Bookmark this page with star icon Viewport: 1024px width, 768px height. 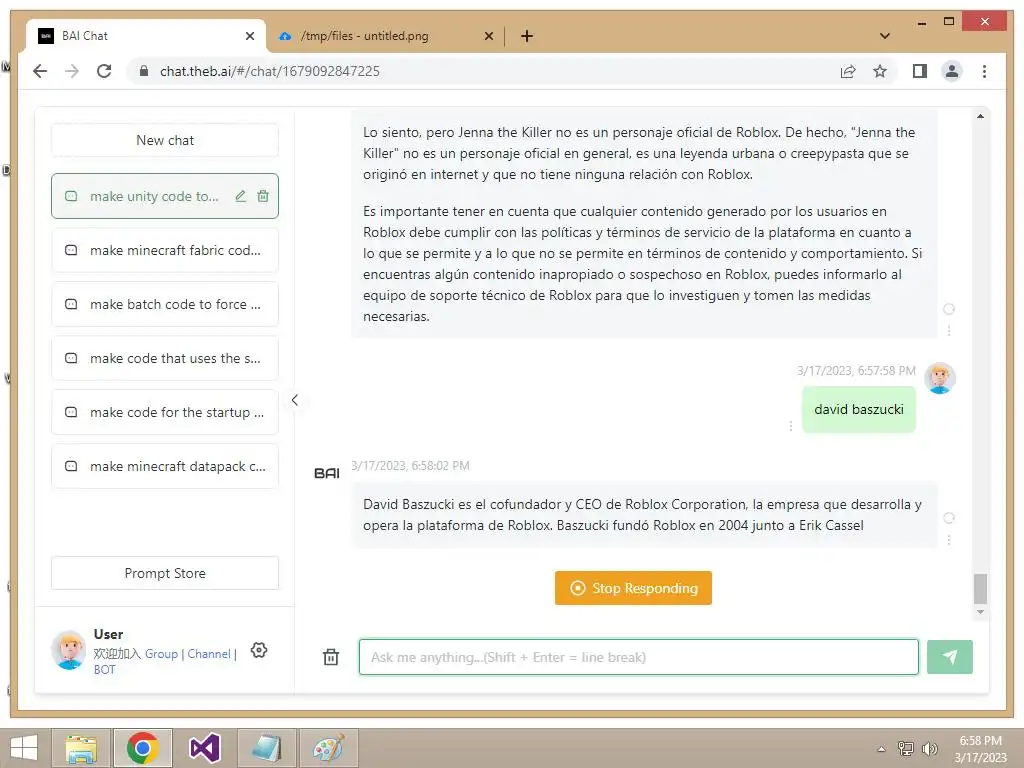(880, 71)
